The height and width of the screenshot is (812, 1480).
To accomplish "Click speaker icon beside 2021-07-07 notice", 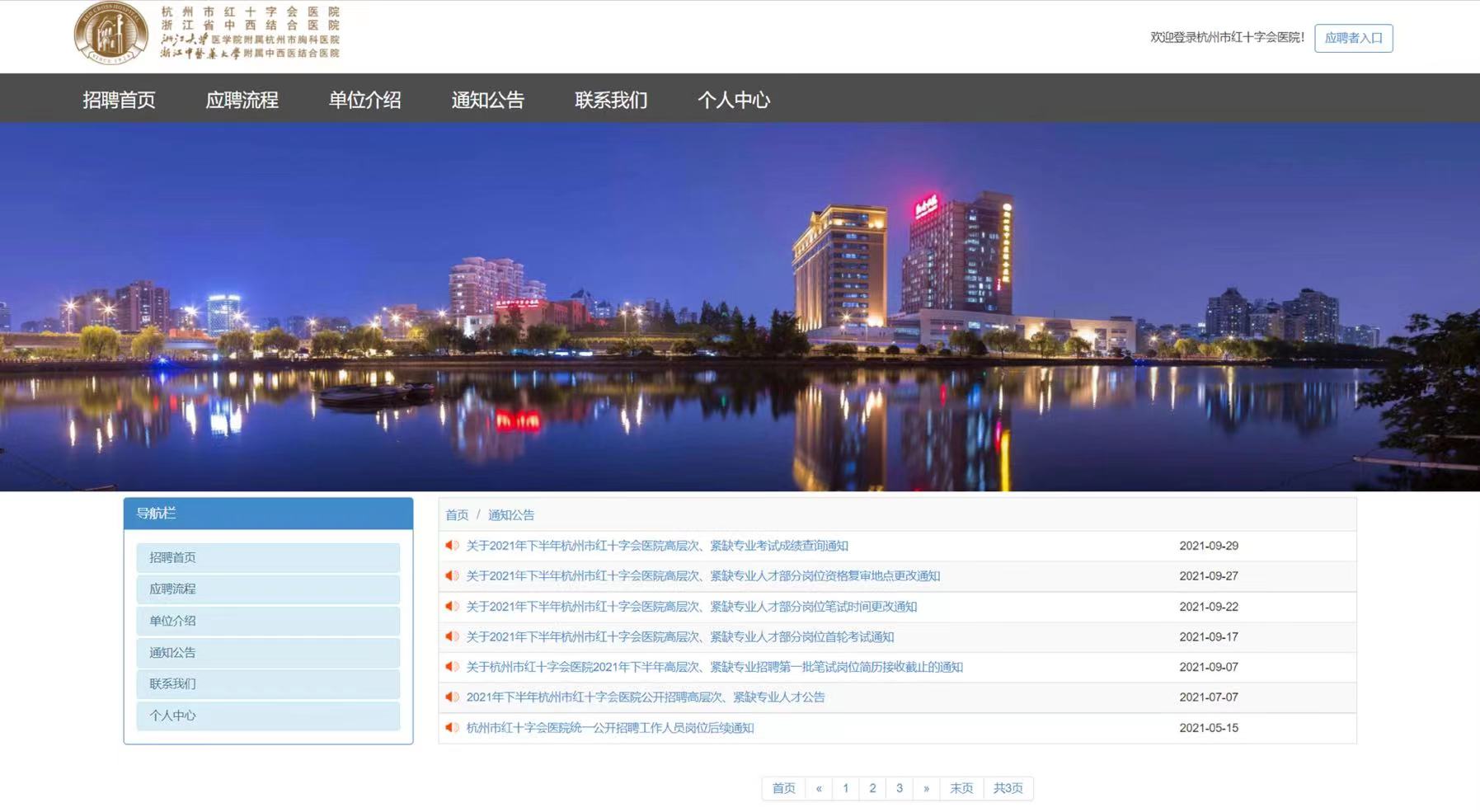I will 452,697.
